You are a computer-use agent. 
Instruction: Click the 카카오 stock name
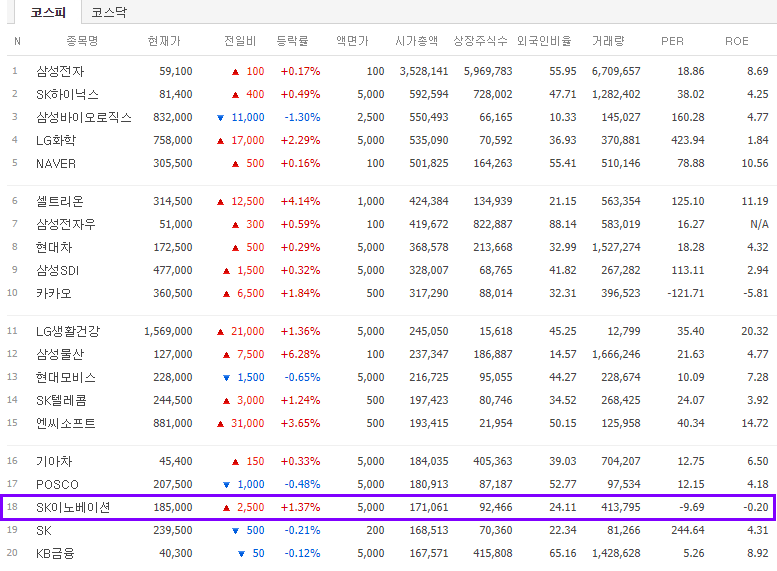tap(54, 293)
